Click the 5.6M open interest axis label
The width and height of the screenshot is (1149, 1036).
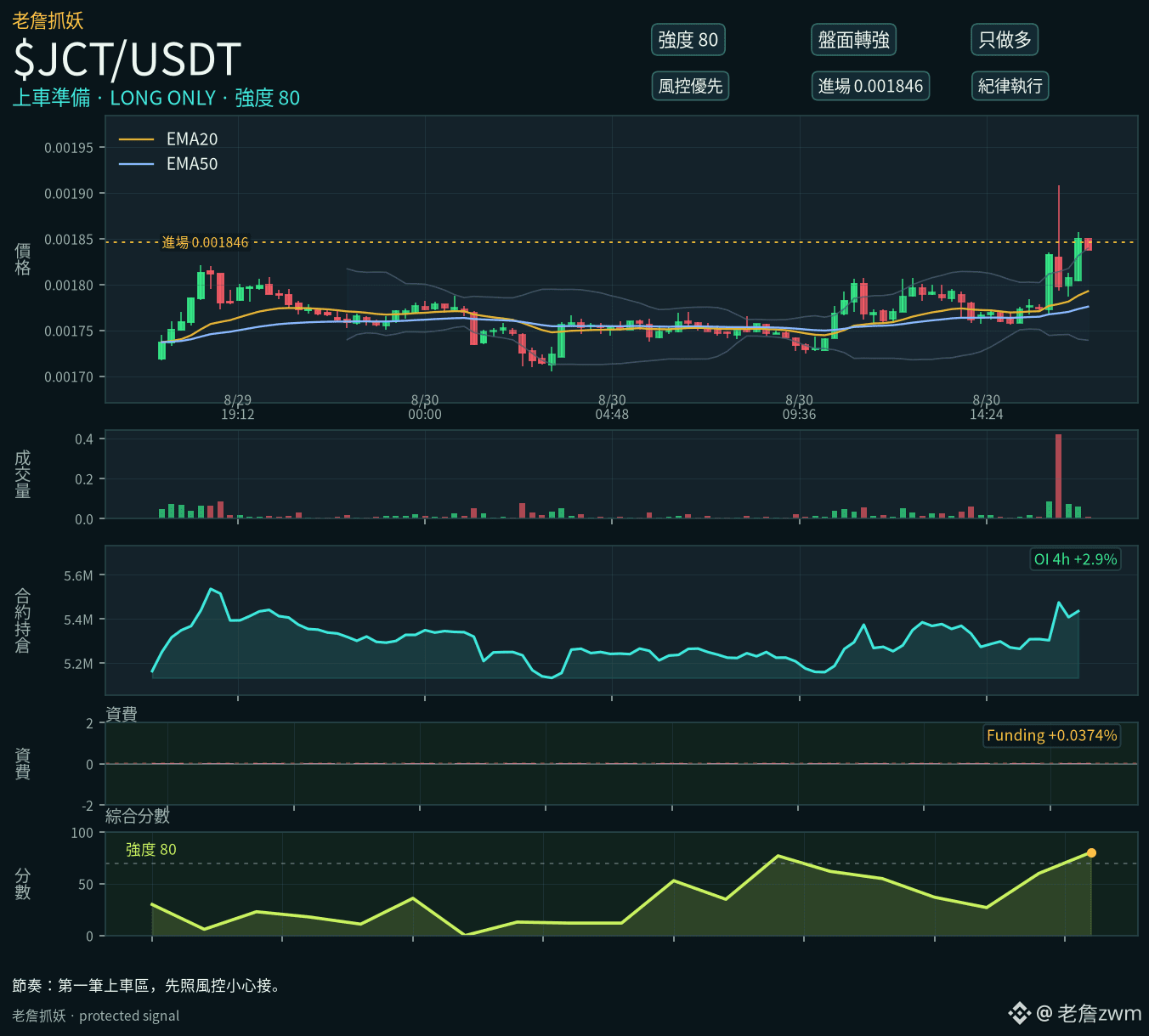point(78,576)
